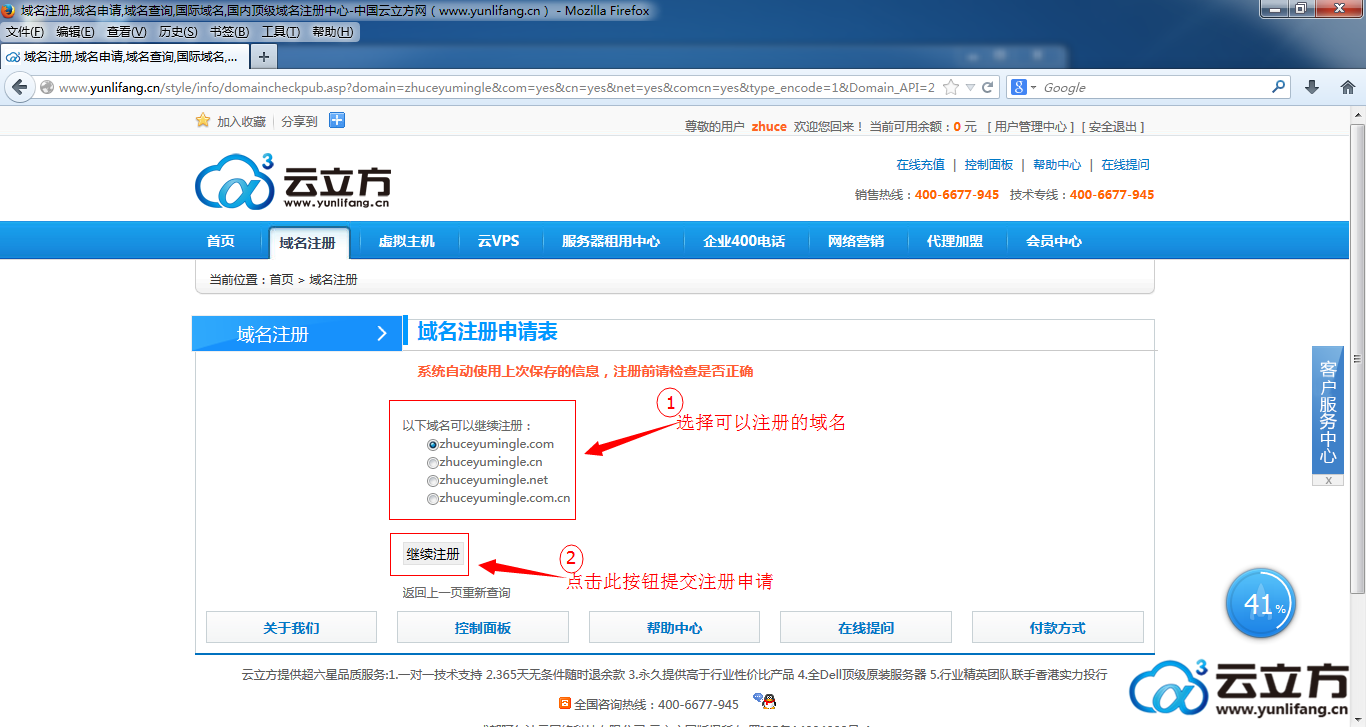Click the browser back arrow button
1366x727 pixels.
(19, 88)
